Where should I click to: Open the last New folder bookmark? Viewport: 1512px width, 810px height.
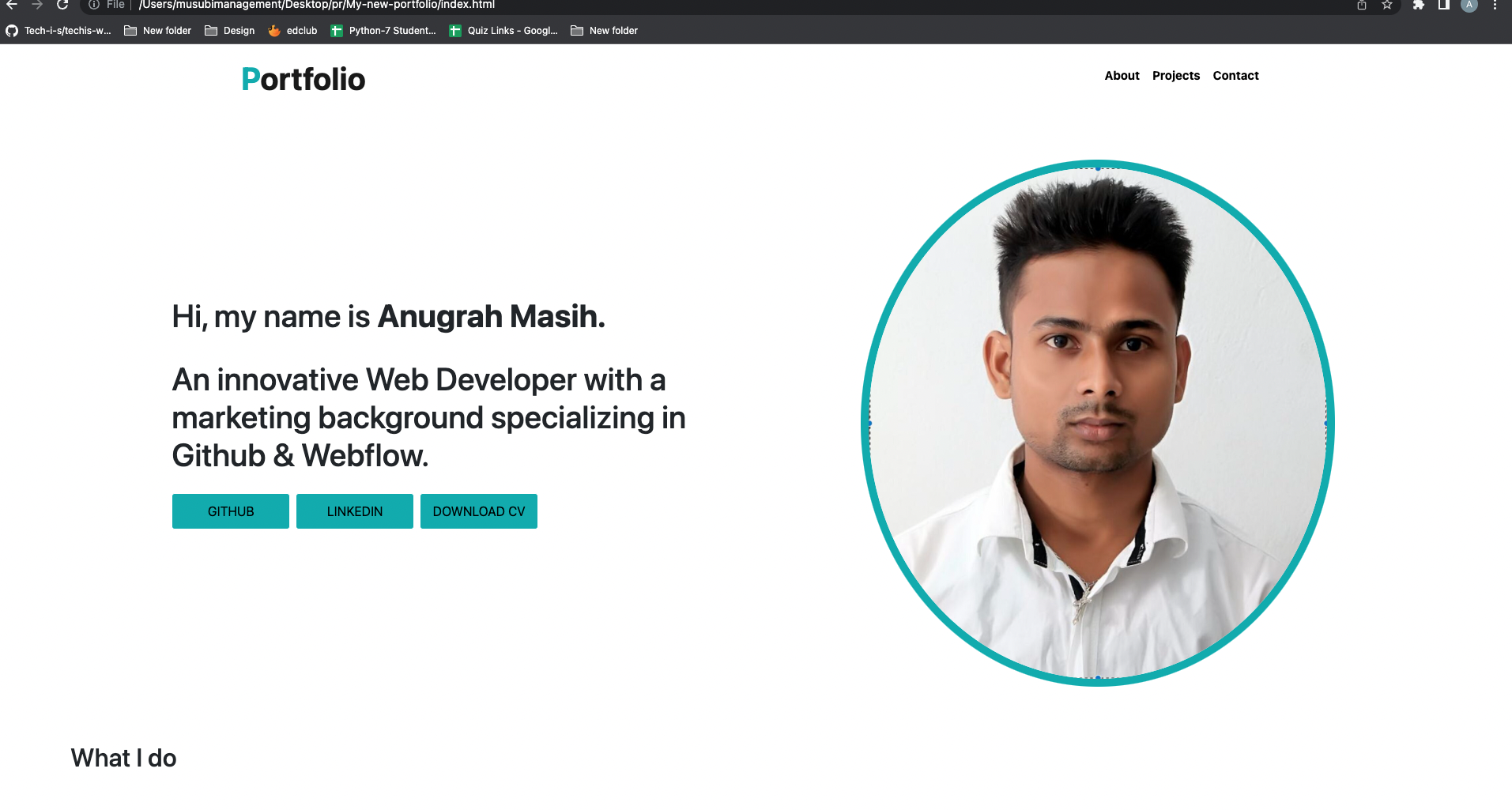(x=605, y=31)
